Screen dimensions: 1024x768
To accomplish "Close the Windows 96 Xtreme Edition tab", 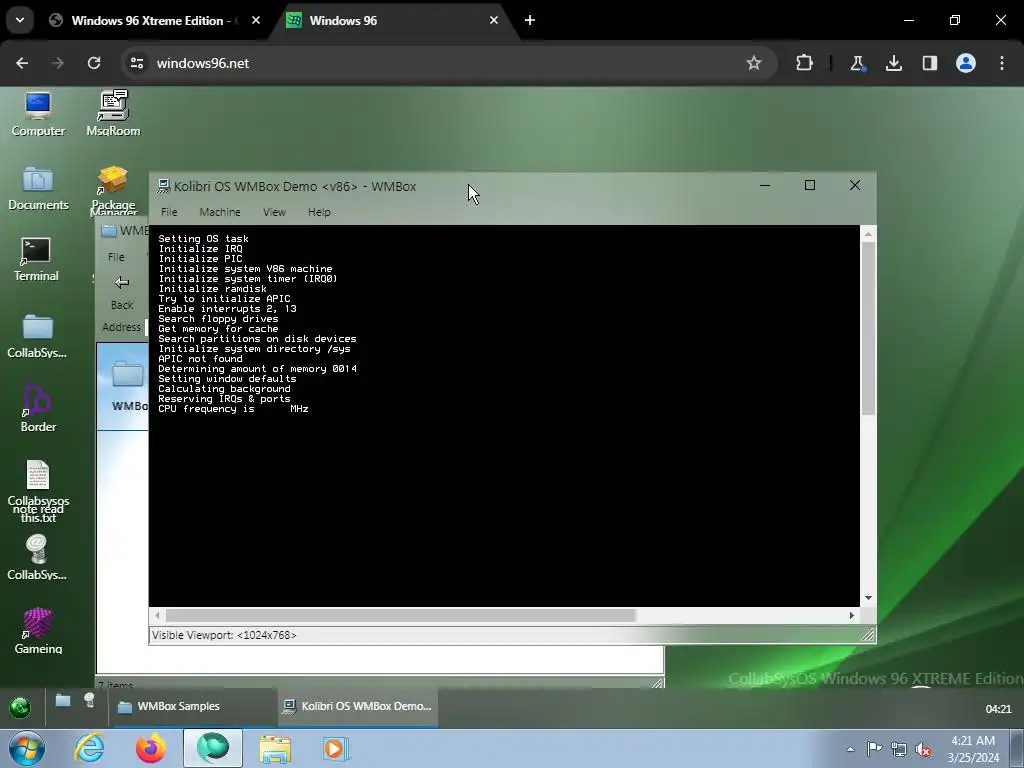I will tap(256, 20).
